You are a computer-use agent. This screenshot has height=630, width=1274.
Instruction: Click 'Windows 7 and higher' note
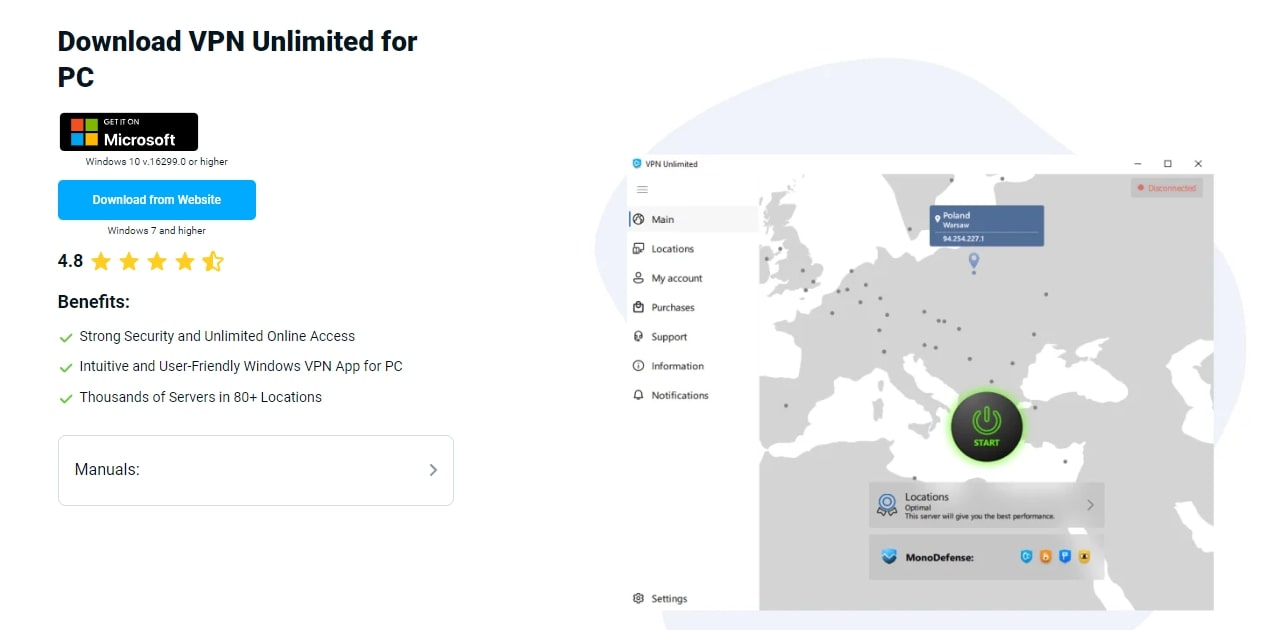tap(157, 230)
